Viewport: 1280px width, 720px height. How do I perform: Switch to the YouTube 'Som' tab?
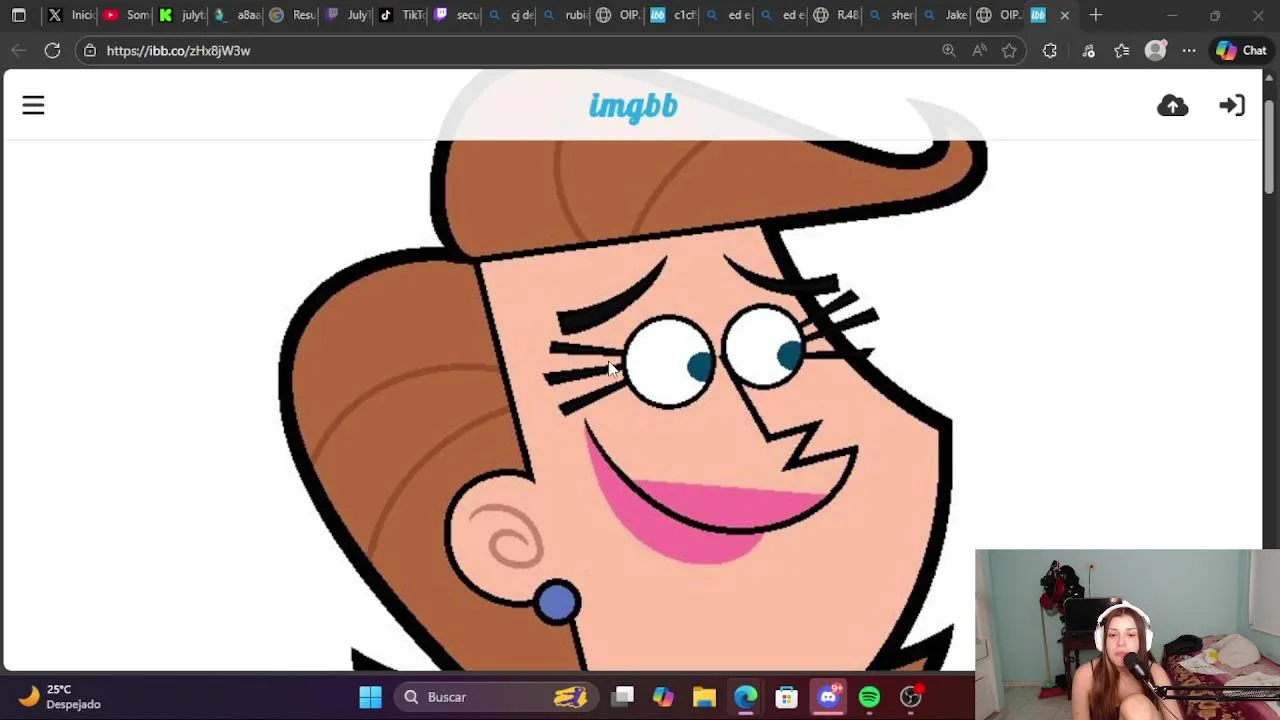click(126, 15)
